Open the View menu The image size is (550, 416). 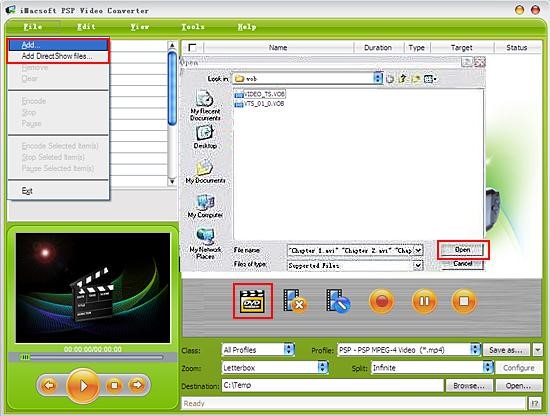[140, 27]
